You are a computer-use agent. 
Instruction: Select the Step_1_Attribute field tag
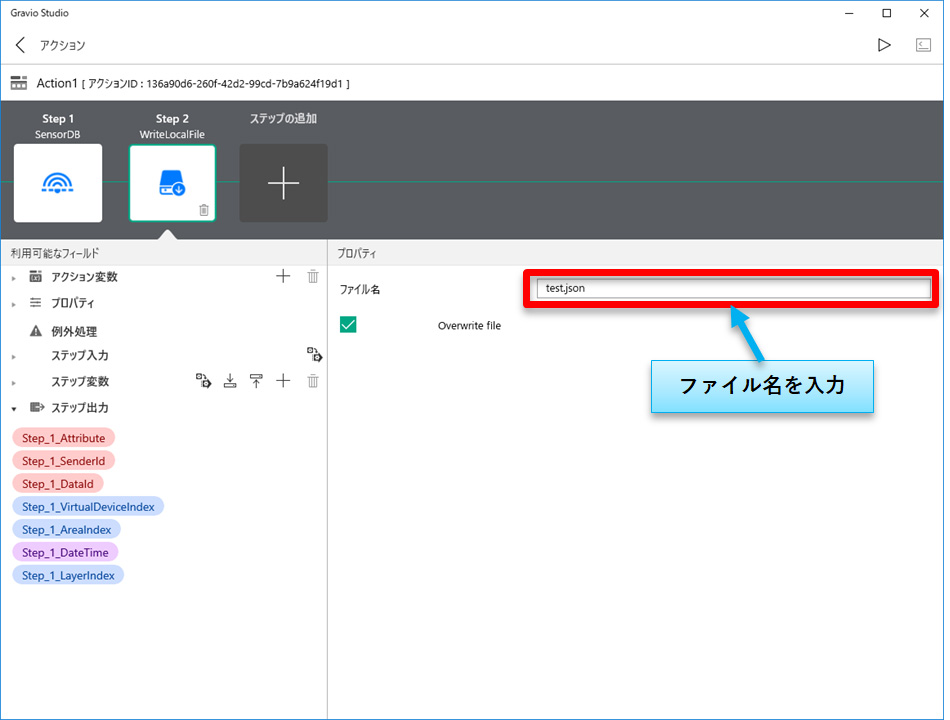coord(64,438)
